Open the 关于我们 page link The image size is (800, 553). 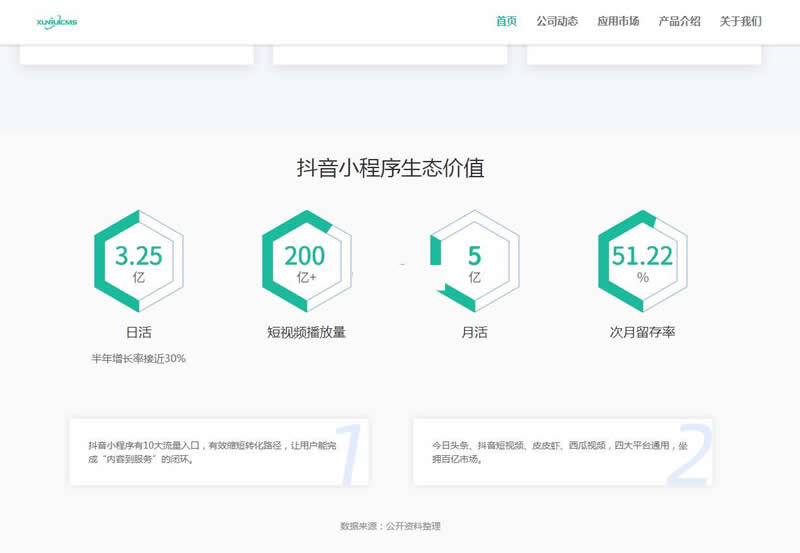click(x=740, y=21)
